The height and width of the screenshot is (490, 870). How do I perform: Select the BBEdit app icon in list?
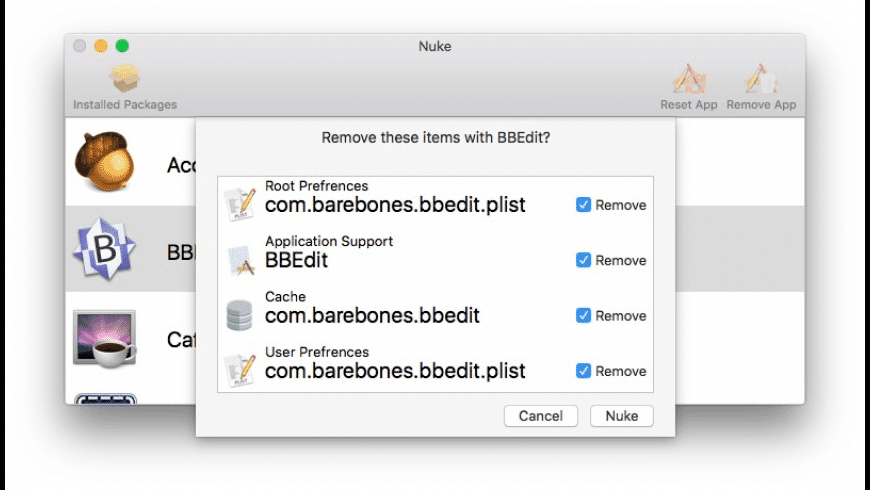(x=104, y=249)
